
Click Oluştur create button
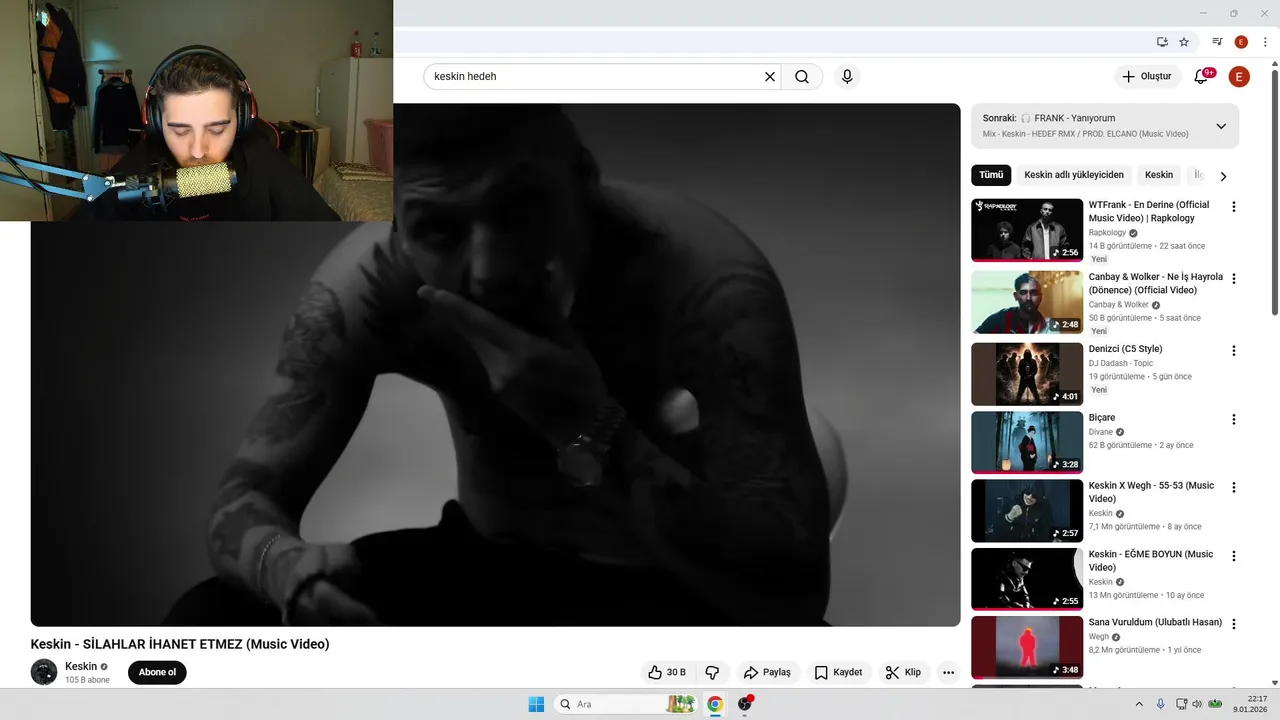1146,76
